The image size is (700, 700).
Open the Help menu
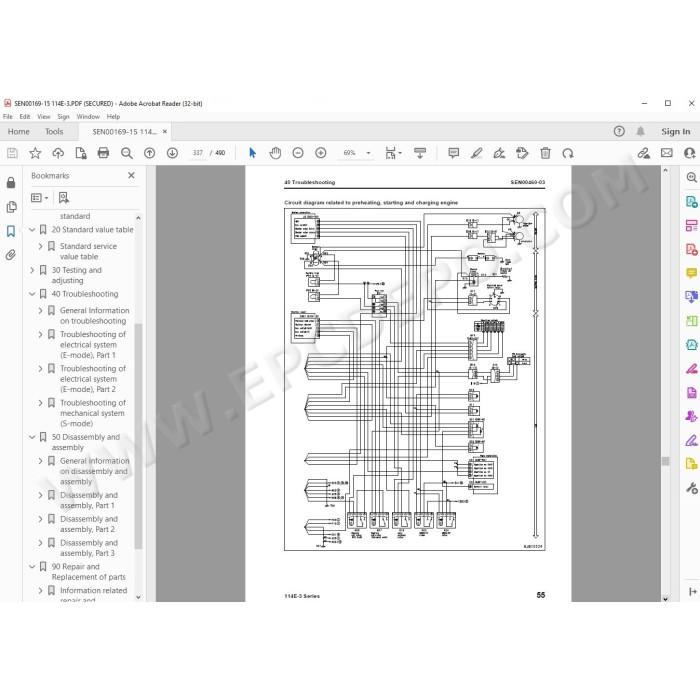click(x=113, y=117)
